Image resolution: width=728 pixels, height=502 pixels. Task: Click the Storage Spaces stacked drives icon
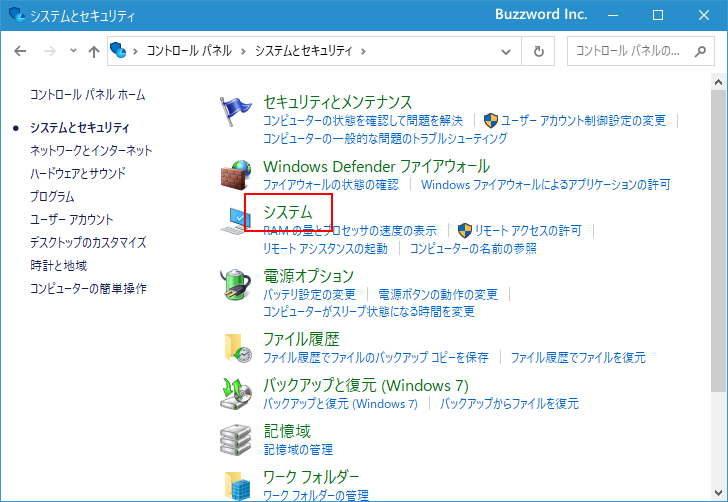pos(236,440)
